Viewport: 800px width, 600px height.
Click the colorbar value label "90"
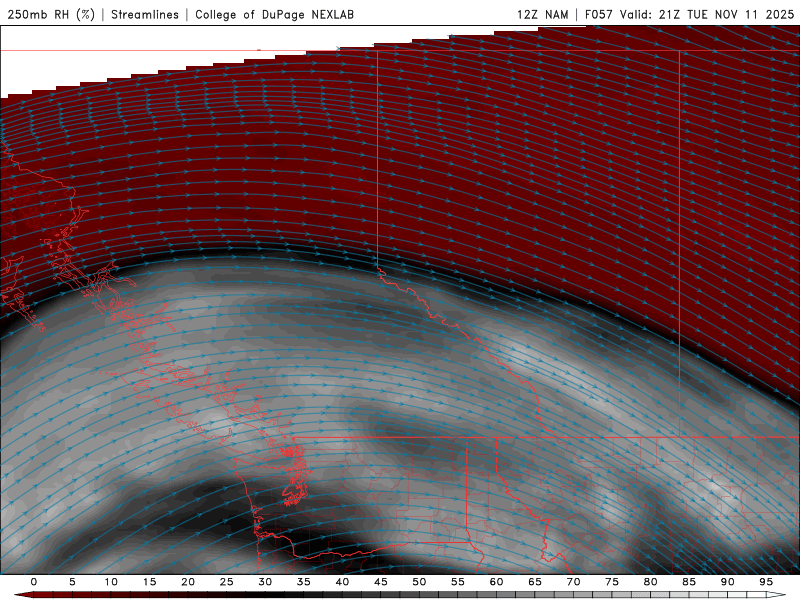[x=727, y=582]
